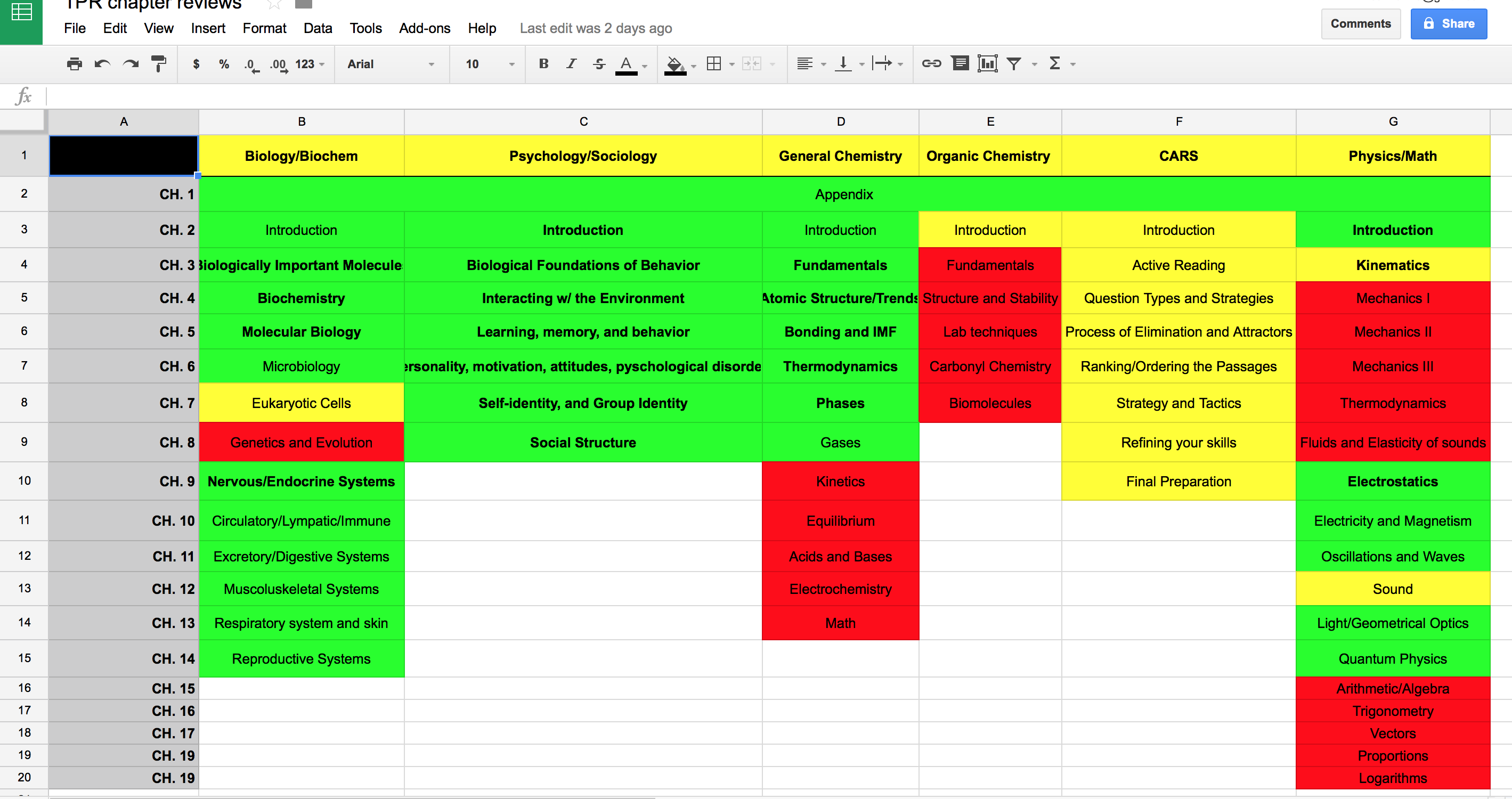Click the blue Share button
This screenshot has width=1512, height=799.
point(1448,23)
